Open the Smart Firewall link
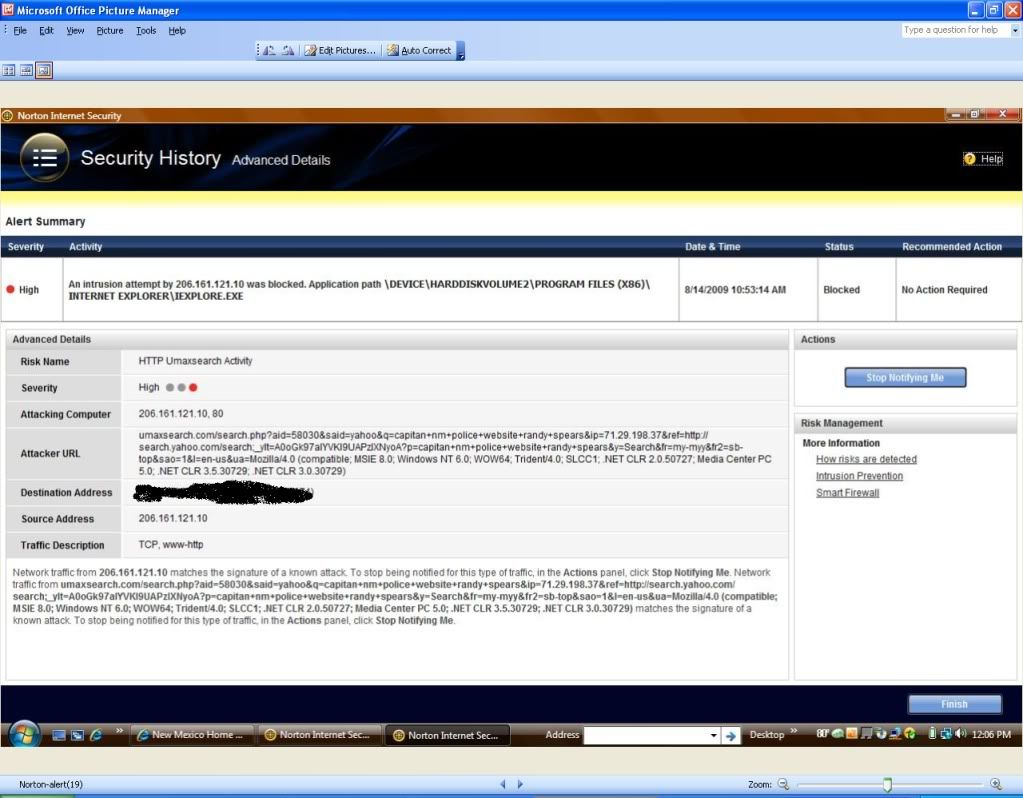This screenshot has height=798, width=1023. (847, 493)
